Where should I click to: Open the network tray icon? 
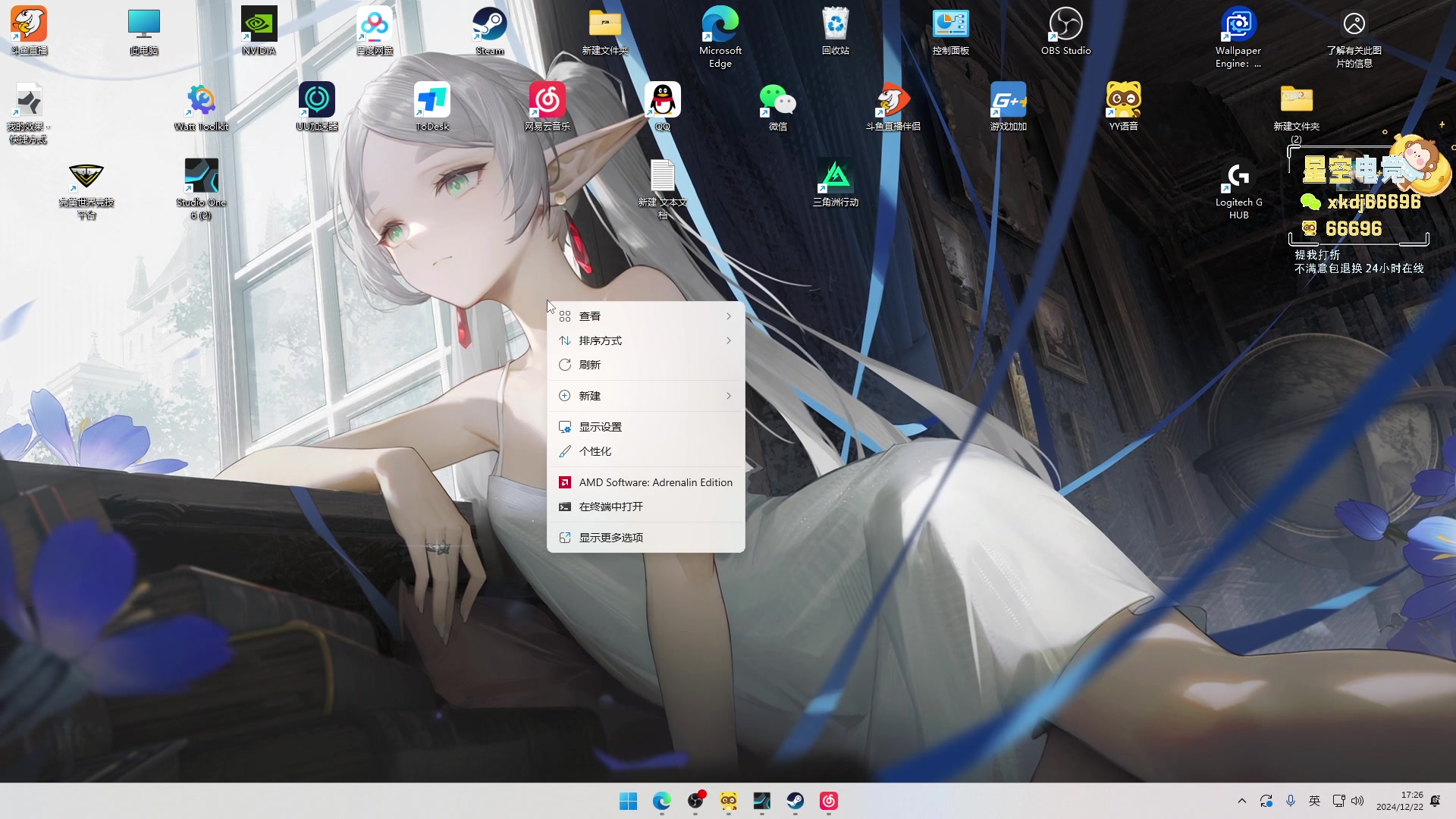[1338, 801]
